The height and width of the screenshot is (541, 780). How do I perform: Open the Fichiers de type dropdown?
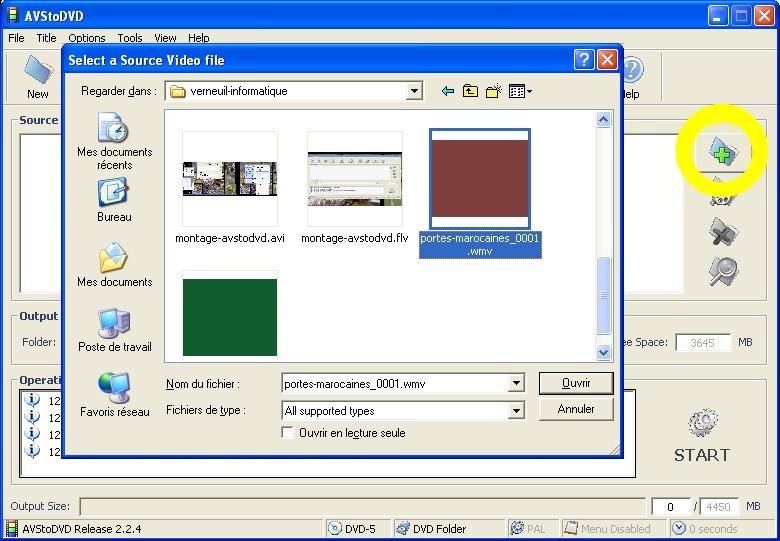[x=516, y=411]
